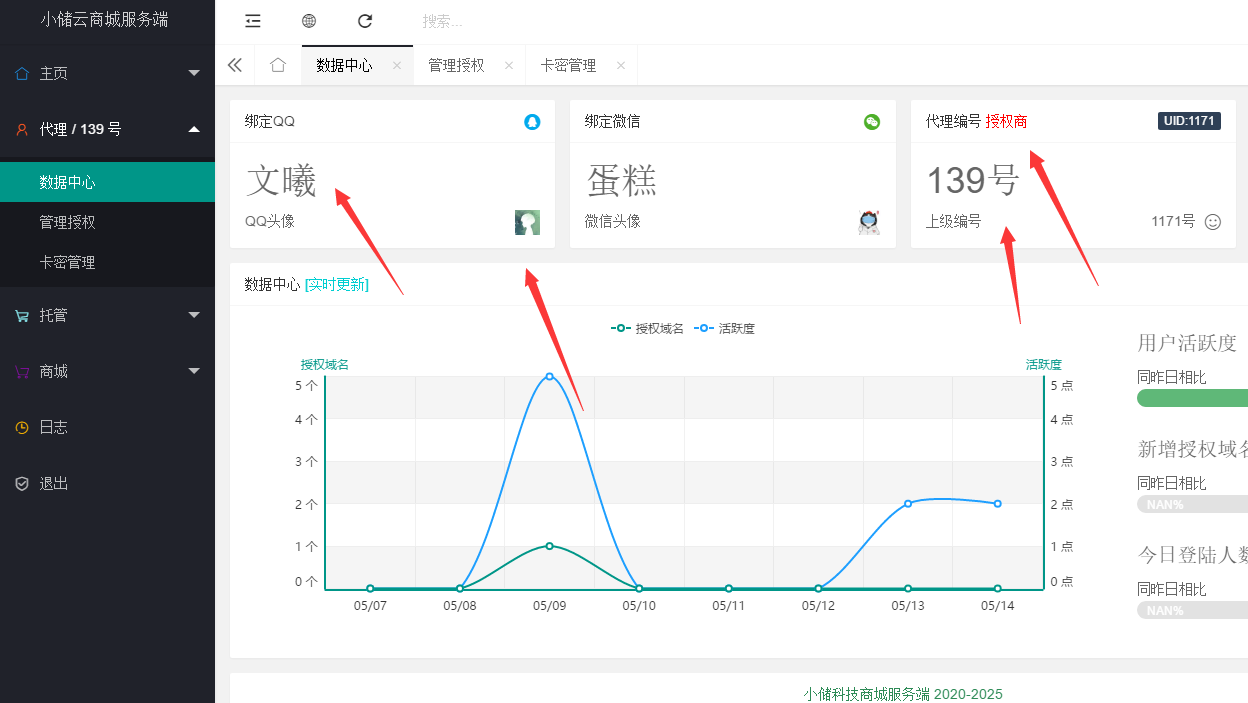Click the smiley icon beside 1171号
The width and height of the screenshot is (1248, 703).
1213,222
